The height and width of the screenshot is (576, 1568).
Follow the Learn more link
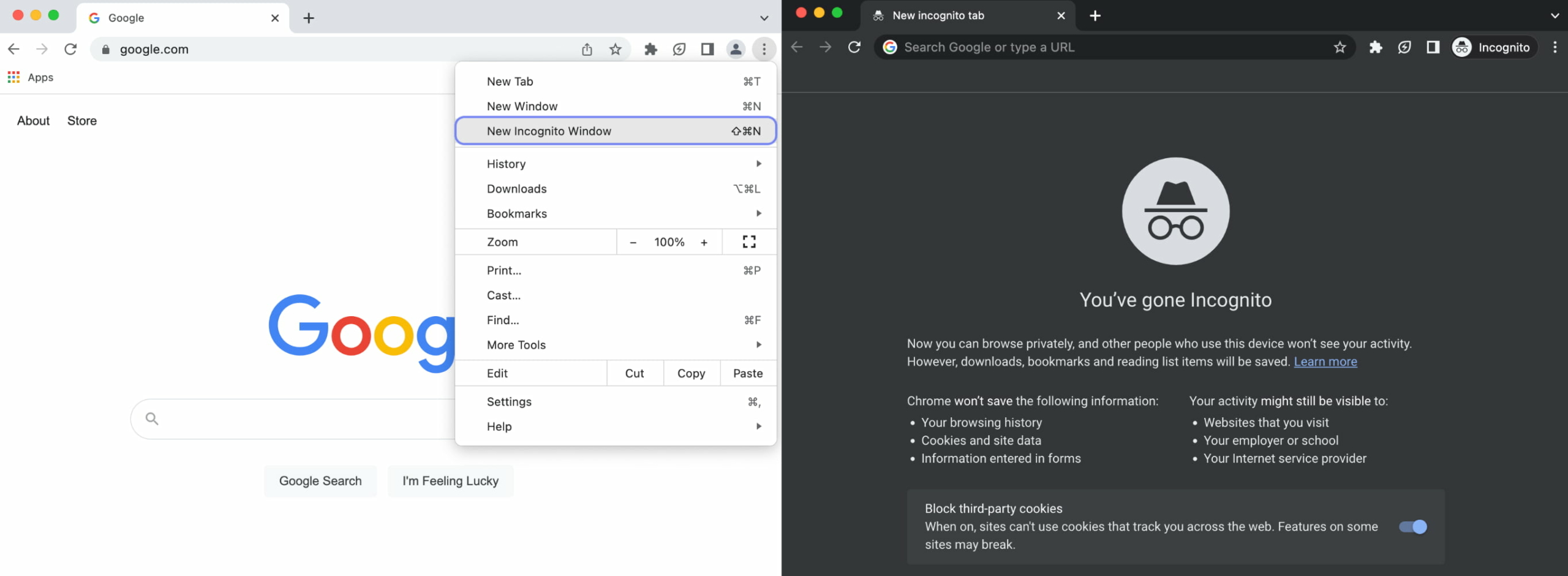coord(1325,362)
